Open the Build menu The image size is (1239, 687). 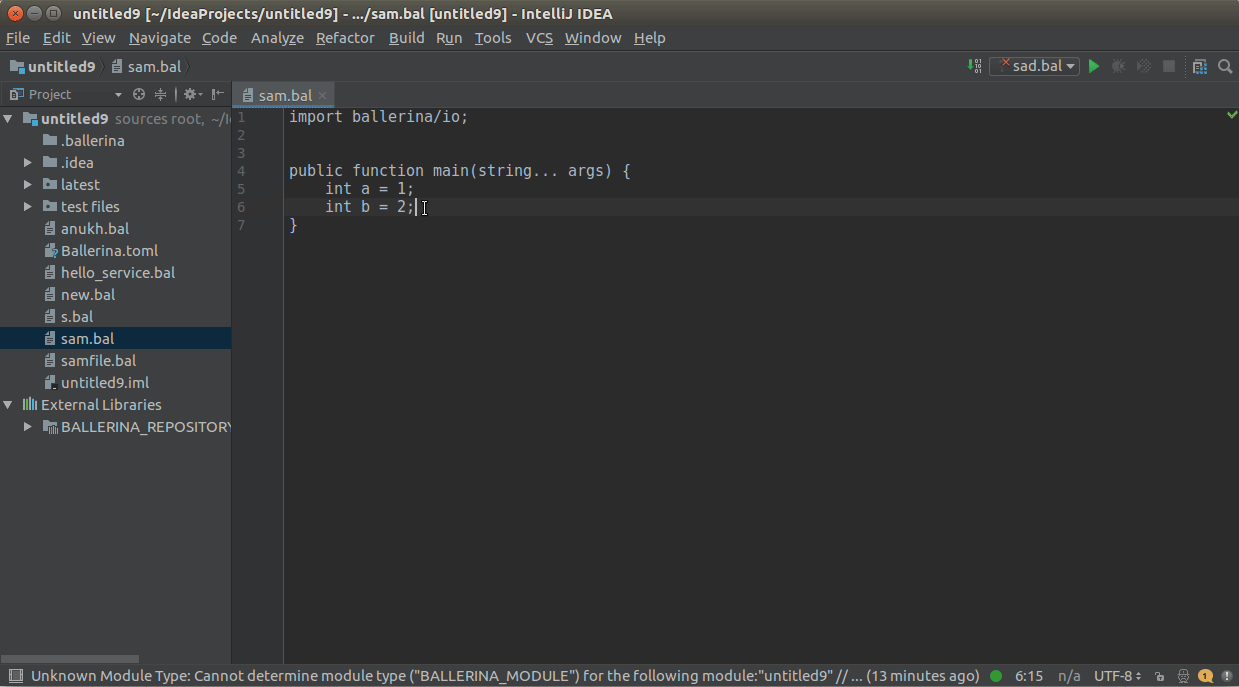click(407, 38)
